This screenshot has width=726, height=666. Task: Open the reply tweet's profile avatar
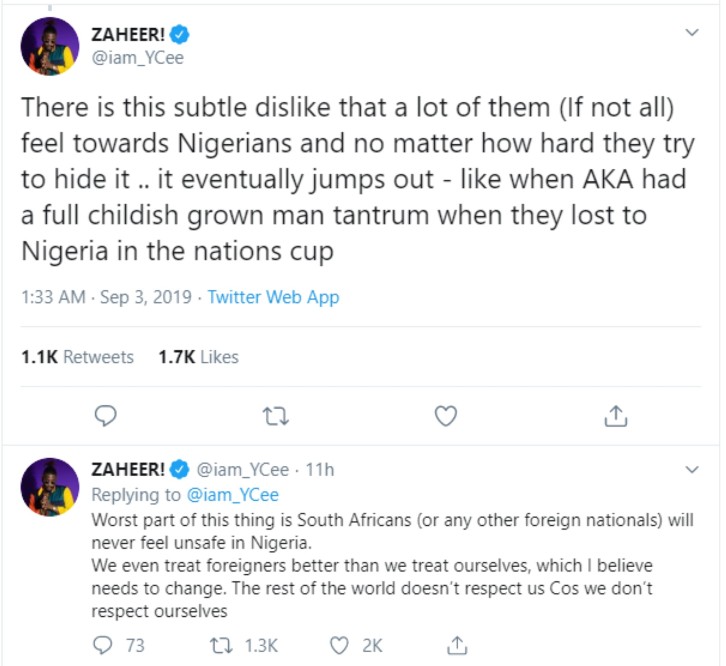pyautogui.click(x=50, y=487)
